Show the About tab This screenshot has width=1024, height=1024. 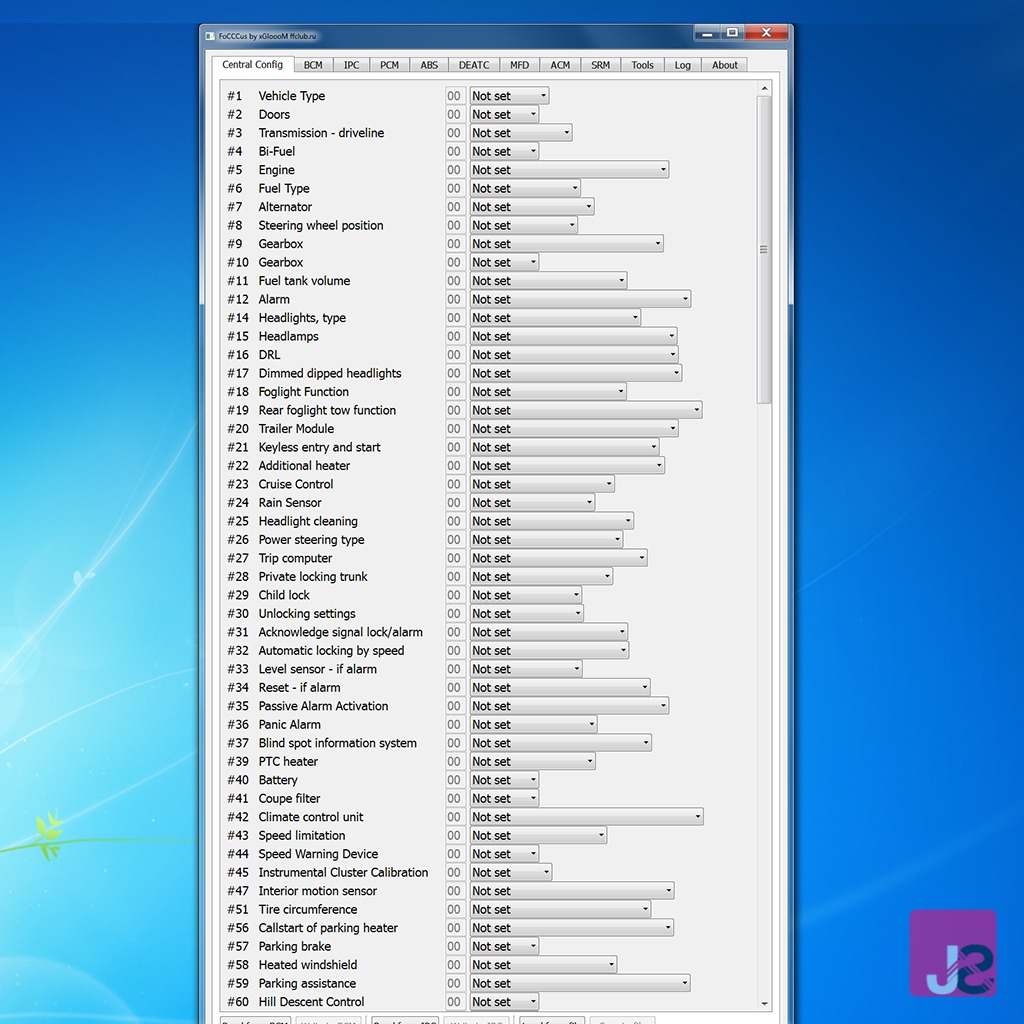[725, 65]
